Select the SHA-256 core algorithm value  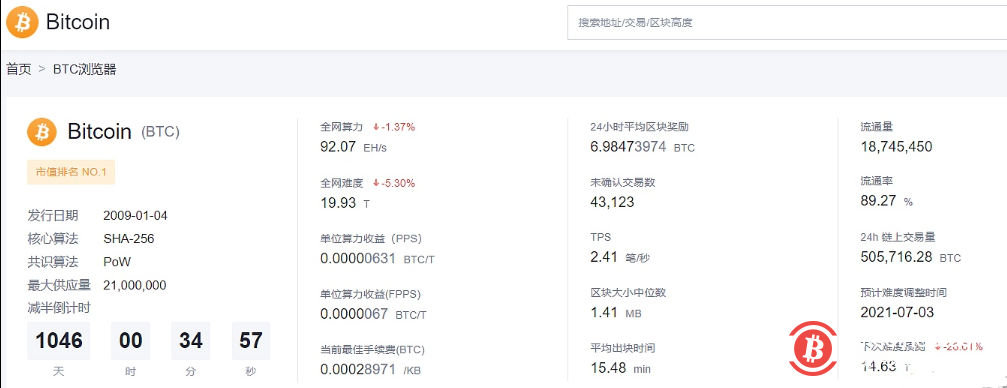click(128, 239)
